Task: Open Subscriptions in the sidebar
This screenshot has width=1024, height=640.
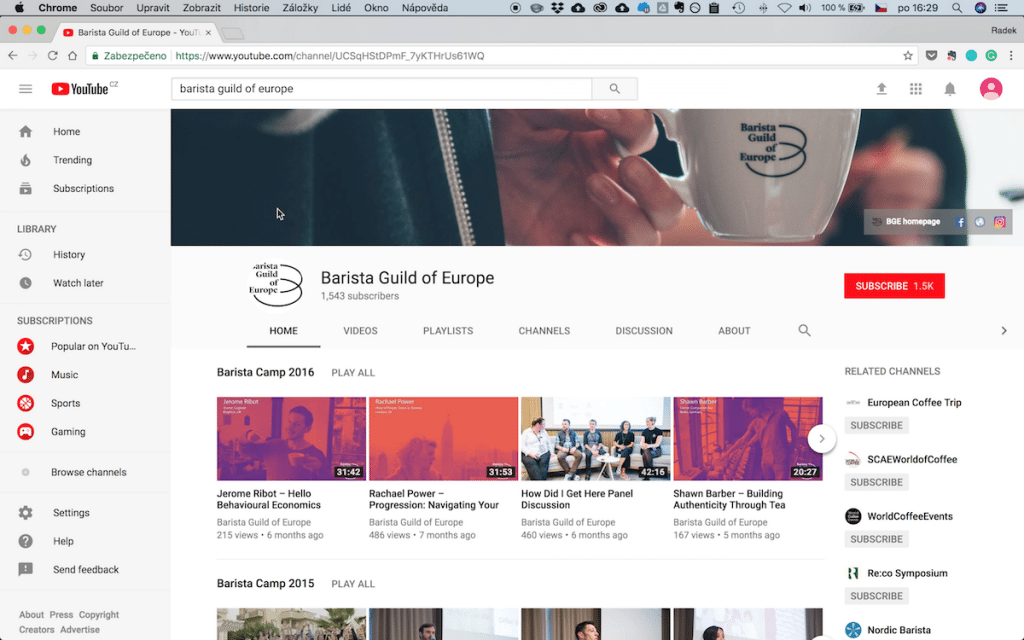Action: pos(85,189)
